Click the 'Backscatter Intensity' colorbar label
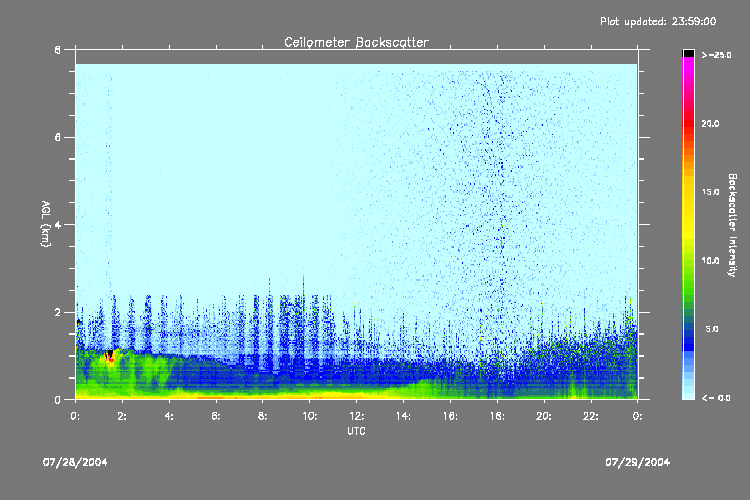The image size is (750, 500). (x=732, y=225)
